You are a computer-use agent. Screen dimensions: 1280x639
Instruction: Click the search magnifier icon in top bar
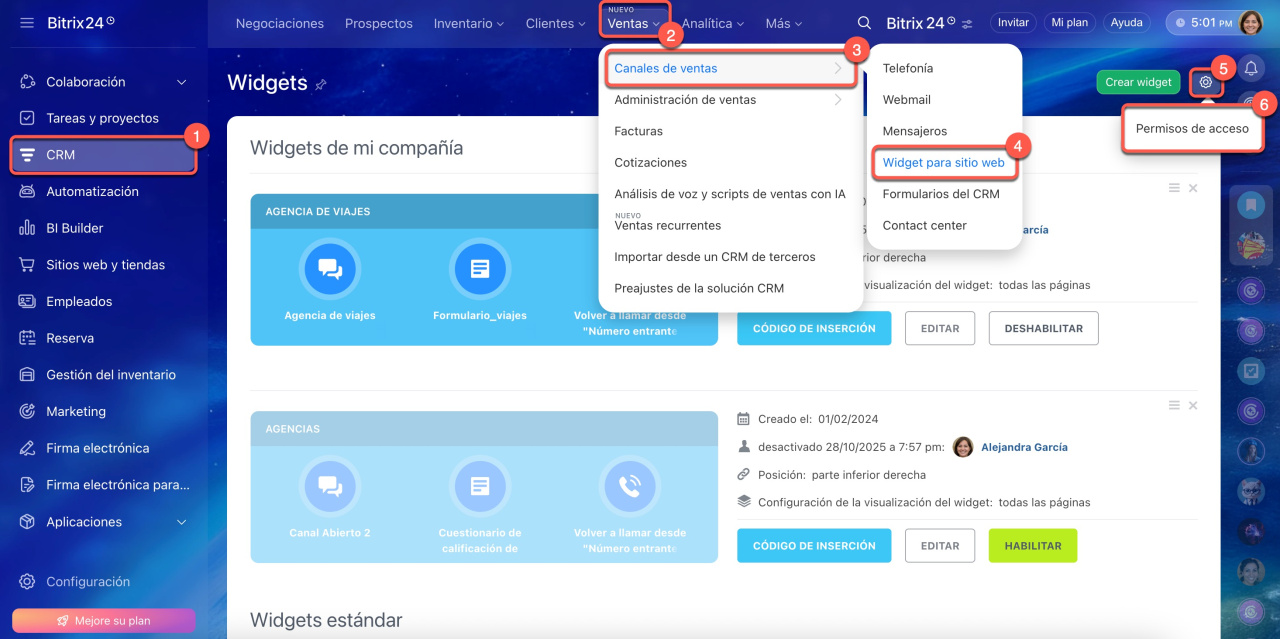865,23
